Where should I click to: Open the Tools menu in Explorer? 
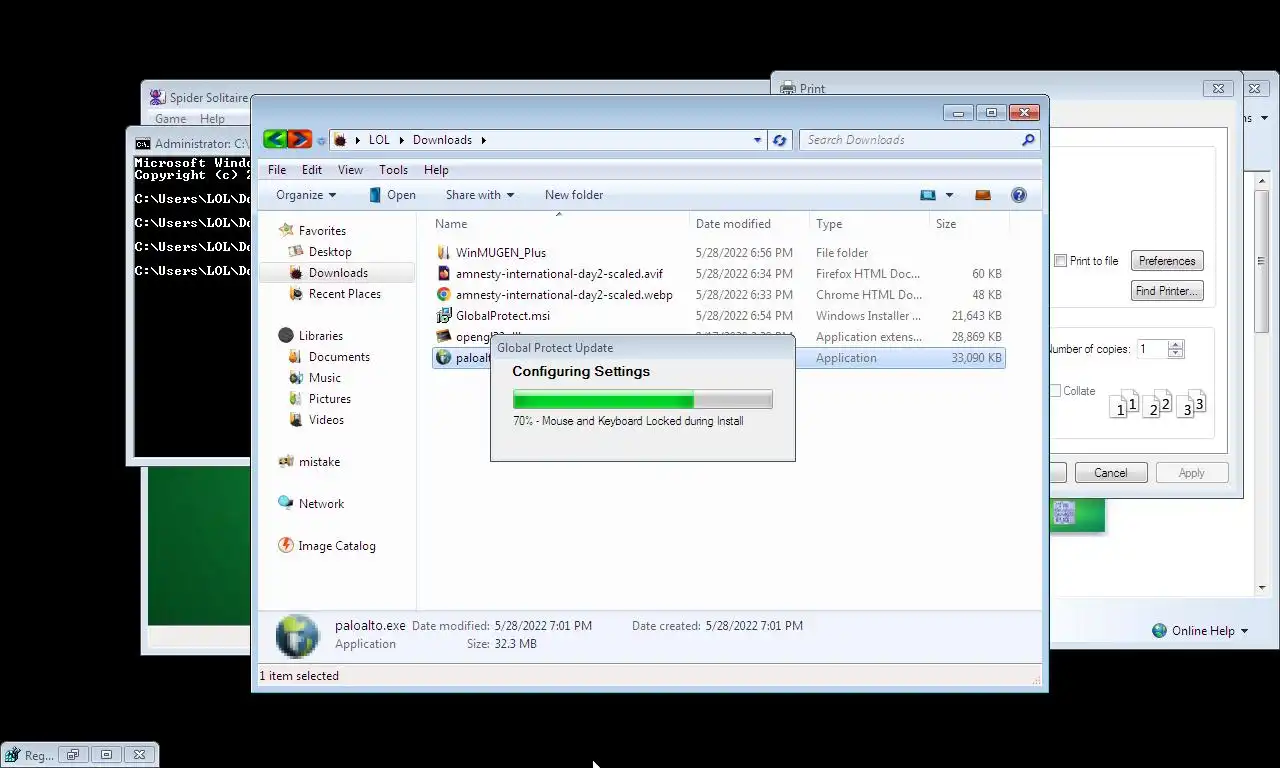click(393, 170)
